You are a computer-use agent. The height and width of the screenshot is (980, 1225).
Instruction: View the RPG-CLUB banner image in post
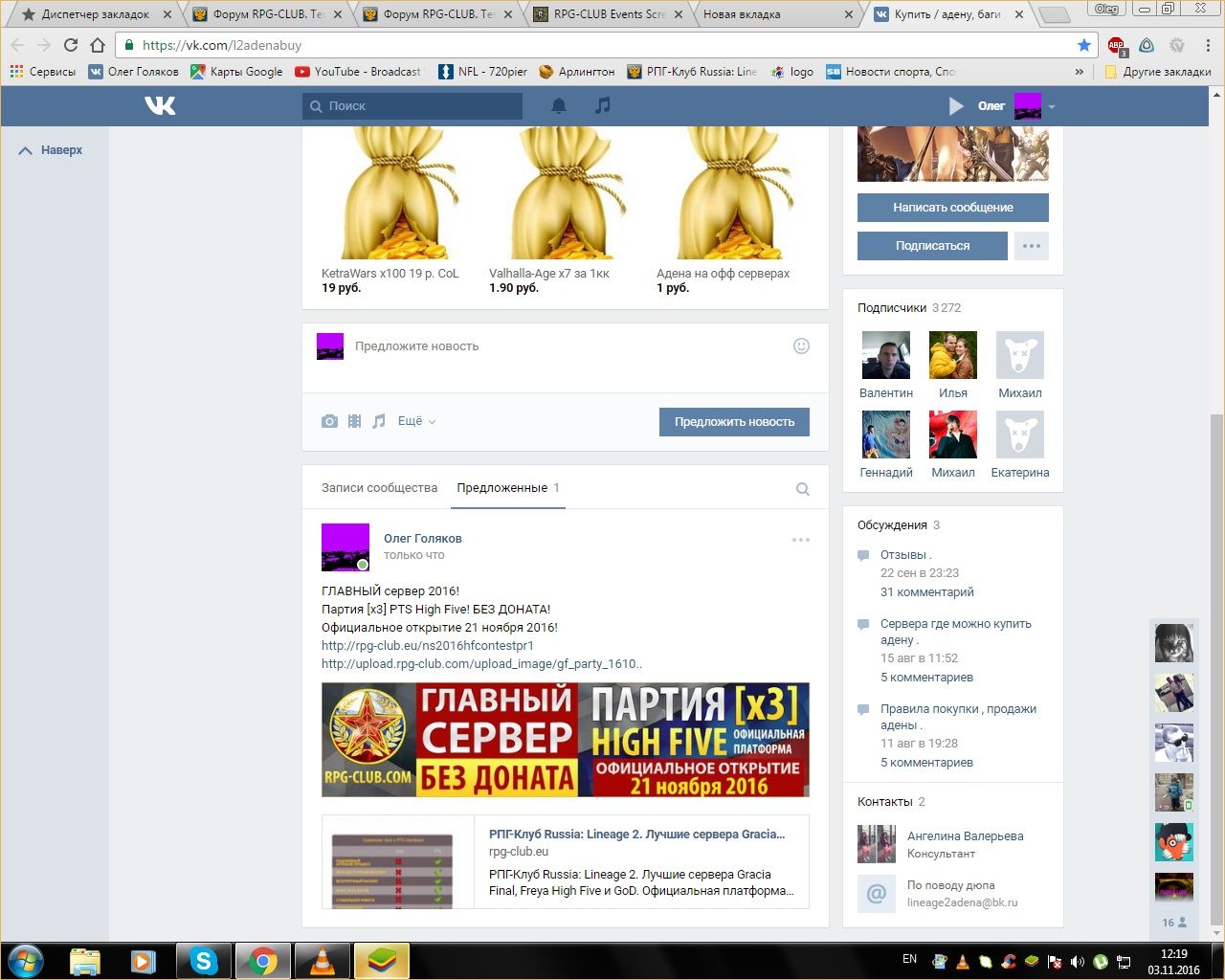pos(566,740)
